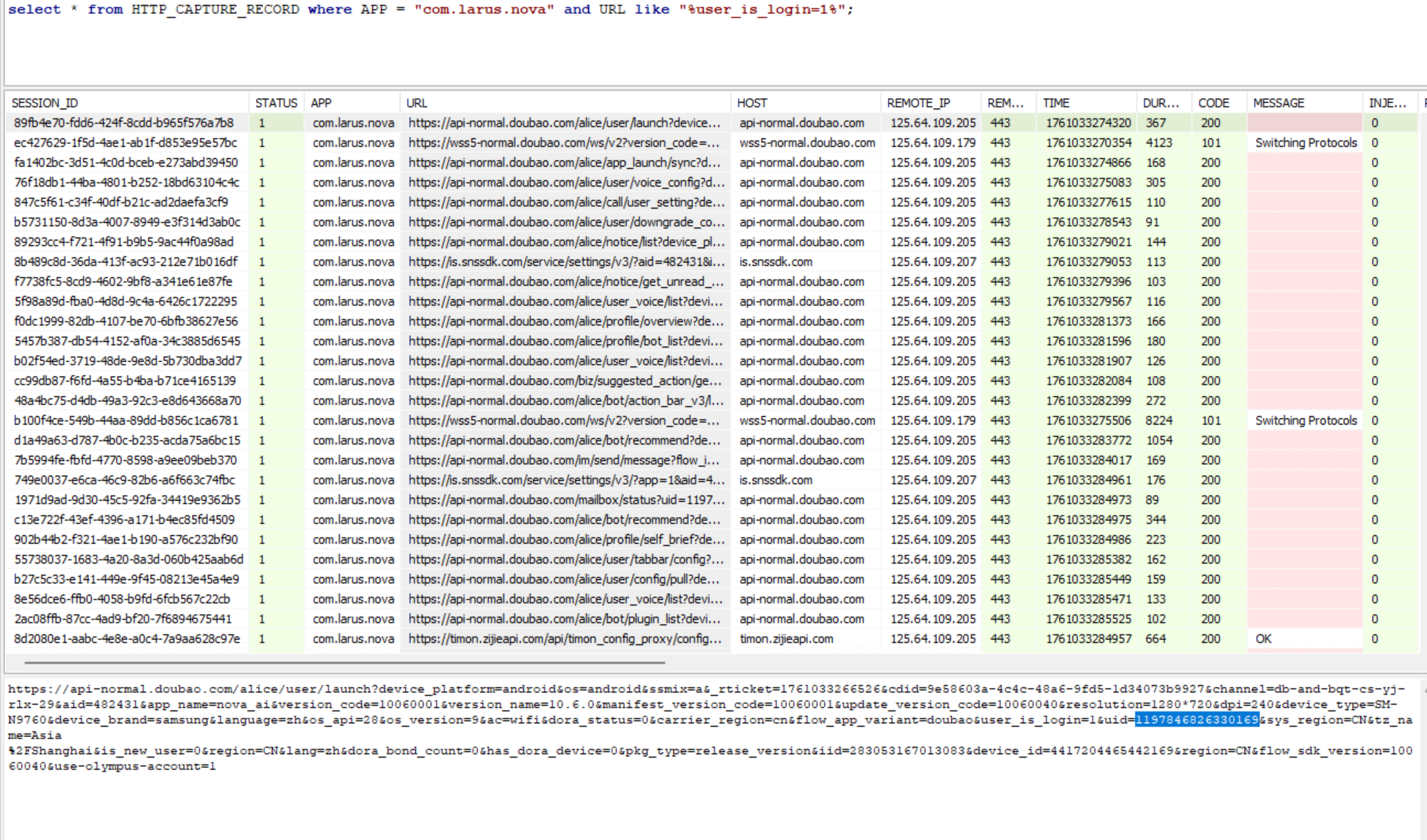Viewport: 1427px width, 840px height.
Task: Click the duration cell showing 8224
Action: 1158,420
